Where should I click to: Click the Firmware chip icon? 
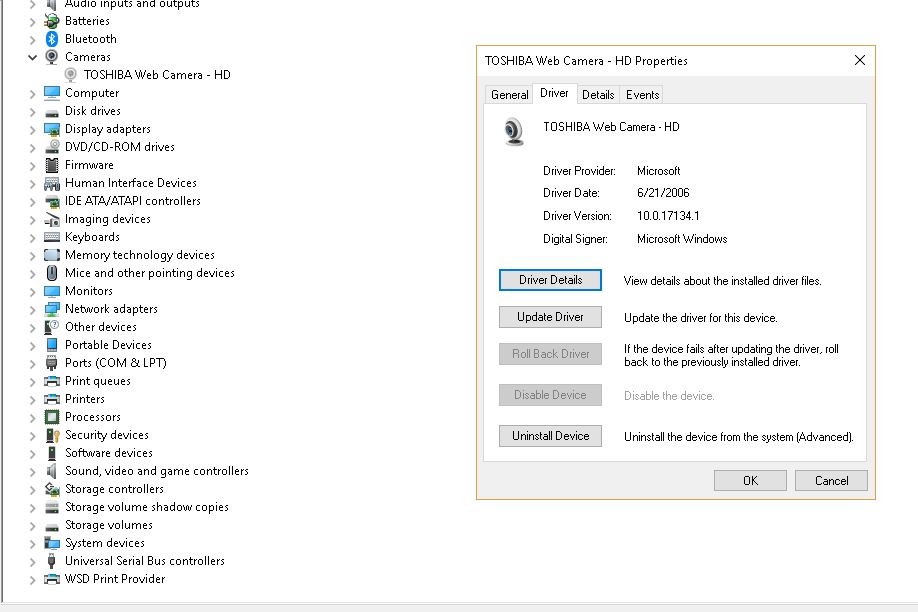[52, 165]
